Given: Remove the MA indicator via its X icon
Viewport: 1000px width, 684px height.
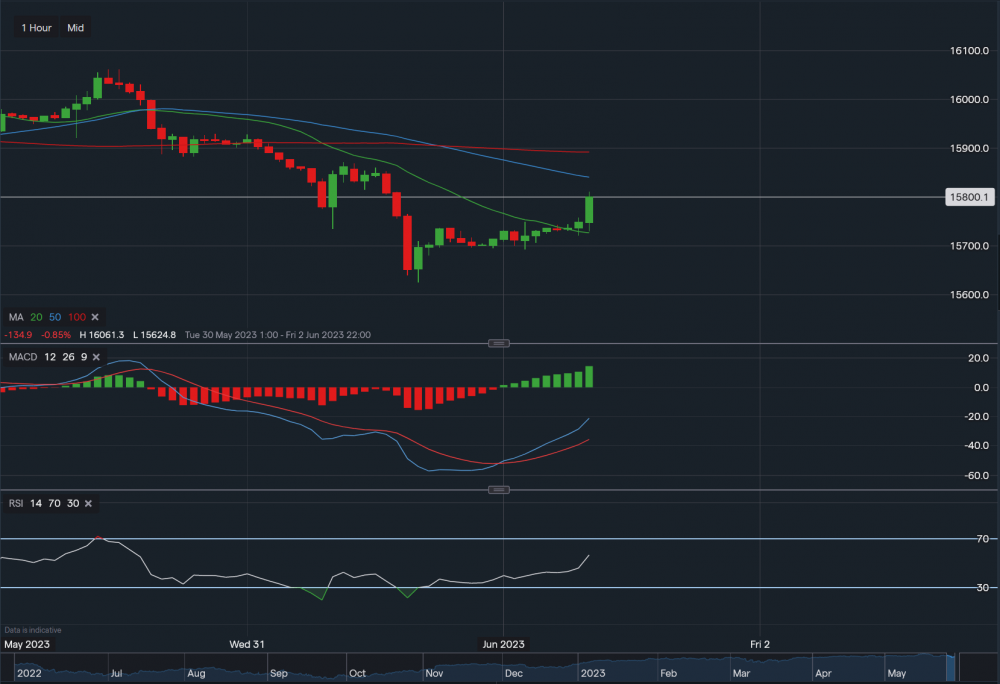Looking at the screenshot, I should click(95, 317).
